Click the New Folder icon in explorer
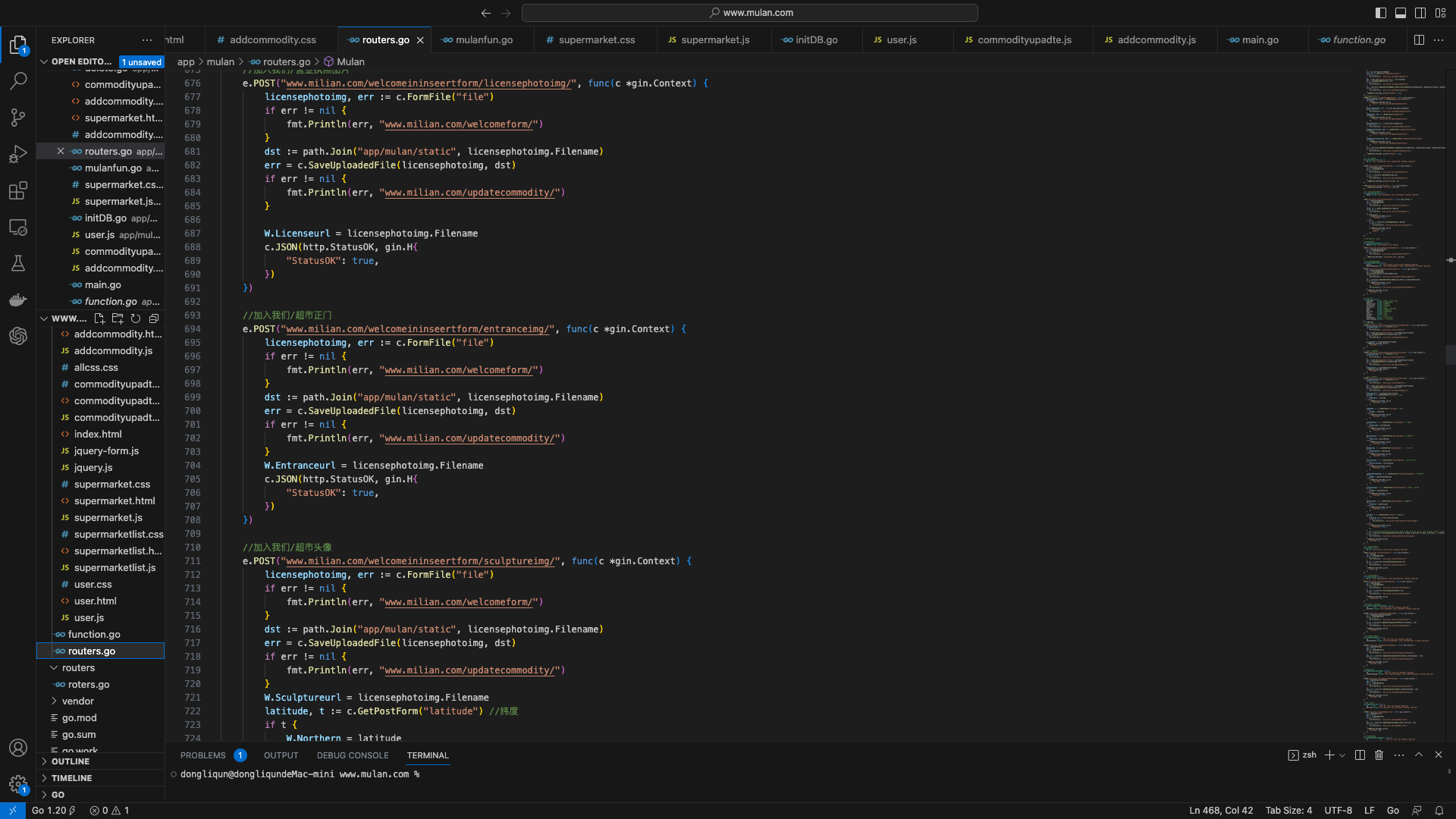Screen dimensions: 1456x819 (x=118, y=318)
